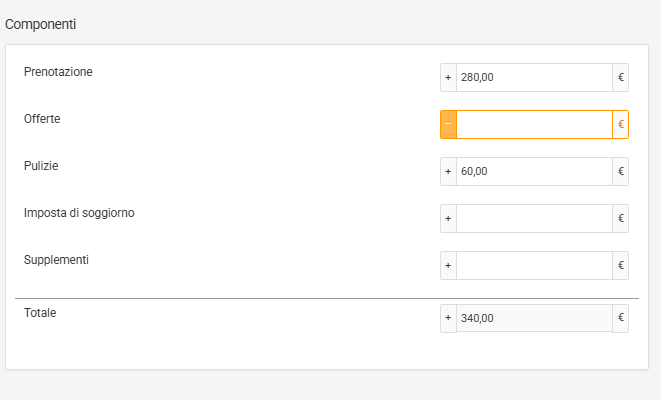The image size is (661, 400).
Task: Switch the sign button for Supplementi
Action: tap(448, 266)
